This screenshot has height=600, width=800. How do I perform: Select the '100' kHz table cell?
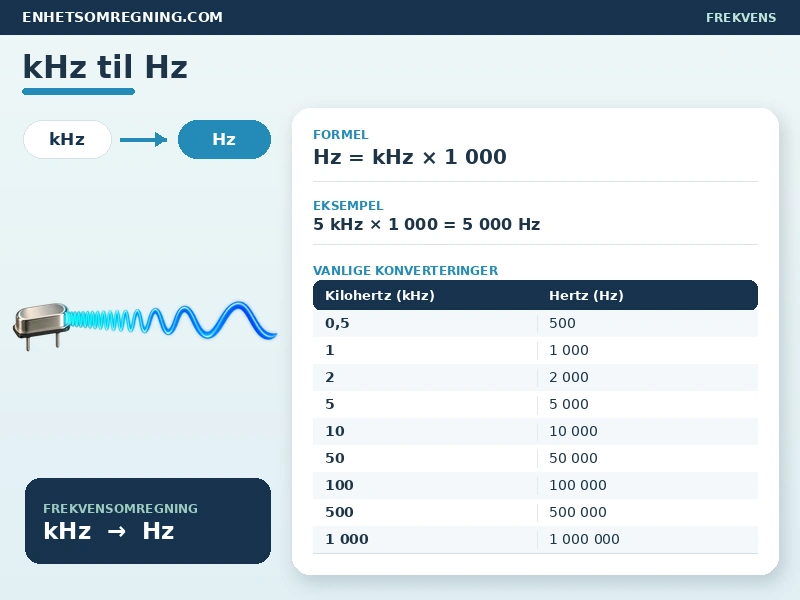425,485
